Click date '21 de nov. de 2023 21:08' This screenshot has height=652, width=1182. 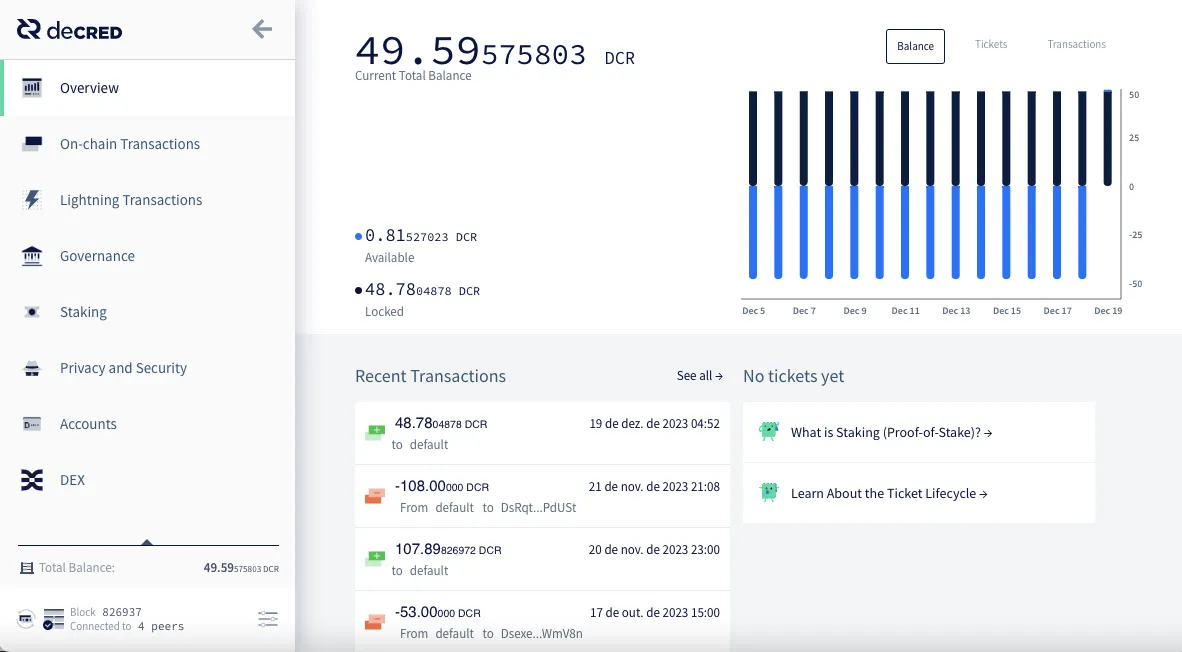(x=654, y=487)
